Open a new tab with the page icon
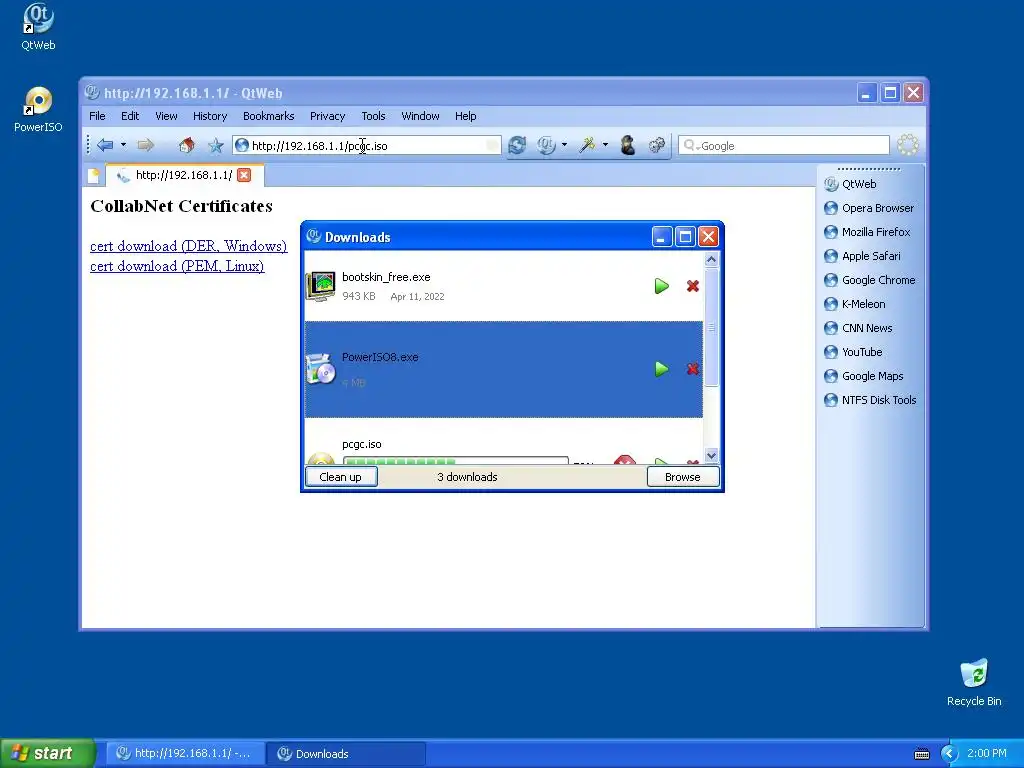Image resolution: width=1024 pixels, height=768 pixels. point(94,175)
